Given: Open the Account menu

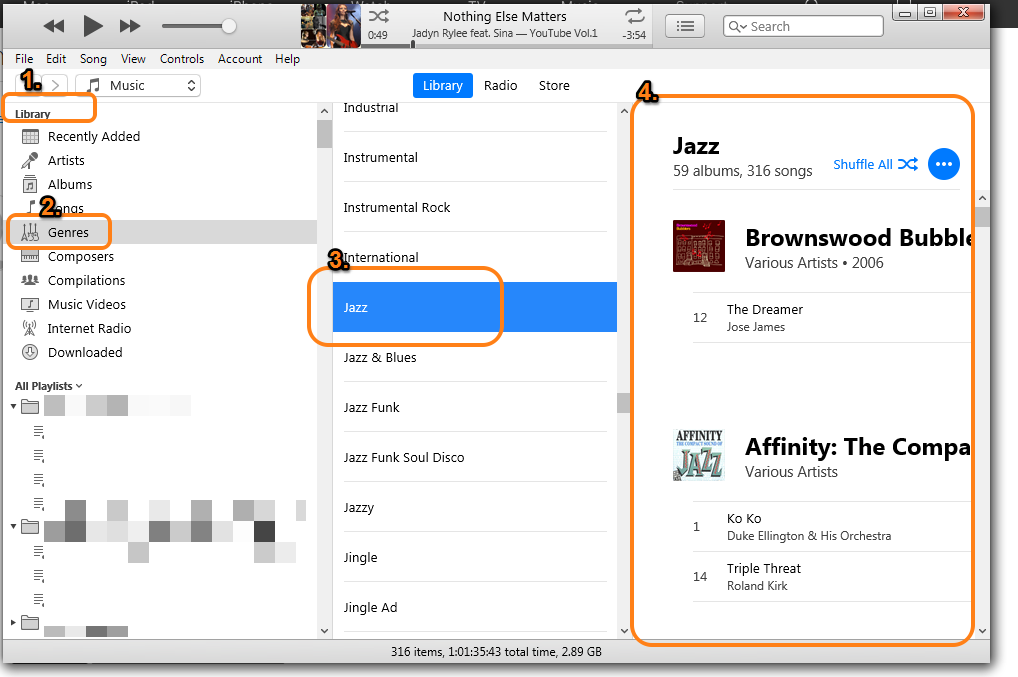Looking at the screenshot, I should tap(240, 58).
